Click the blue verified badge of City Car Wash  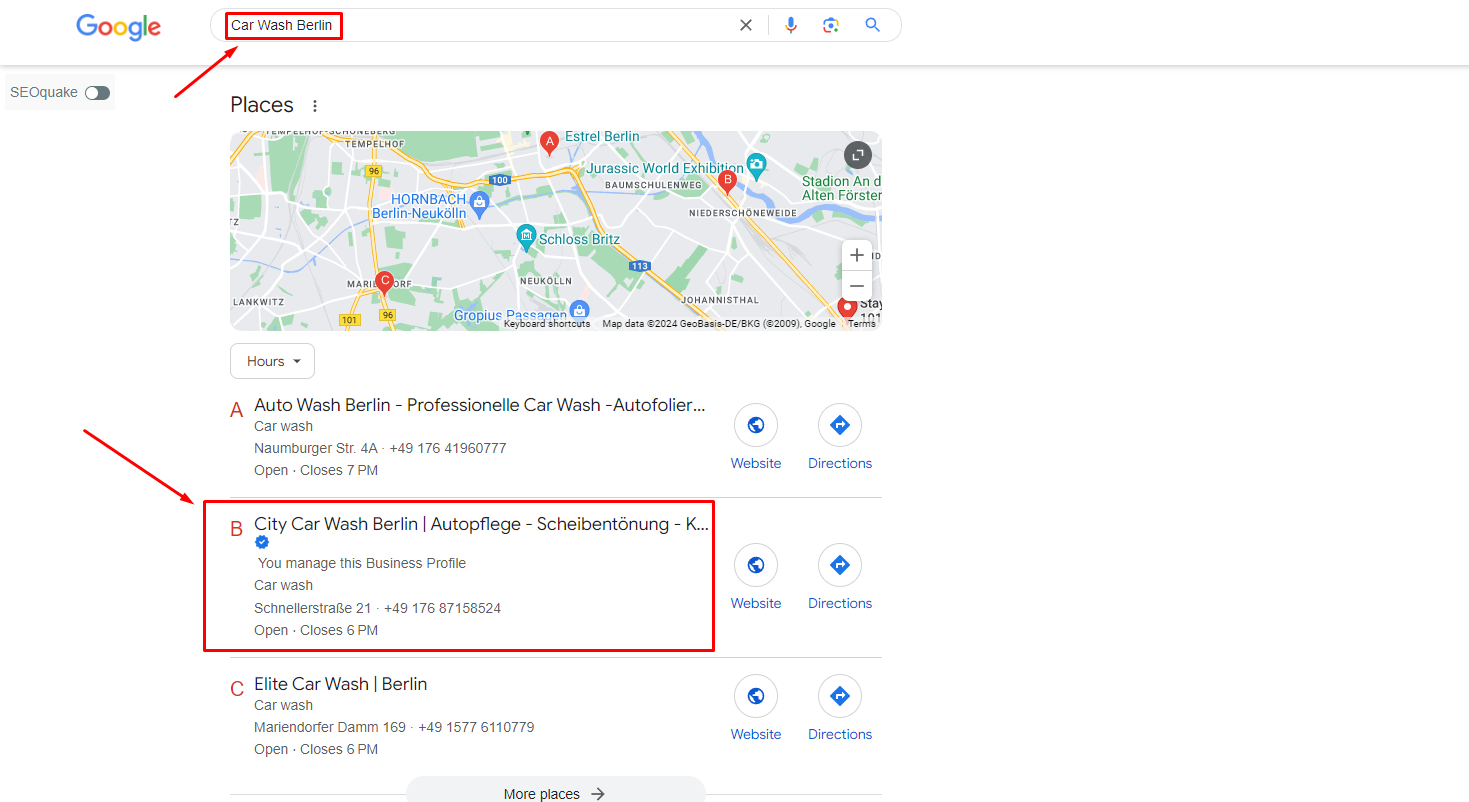262,542
